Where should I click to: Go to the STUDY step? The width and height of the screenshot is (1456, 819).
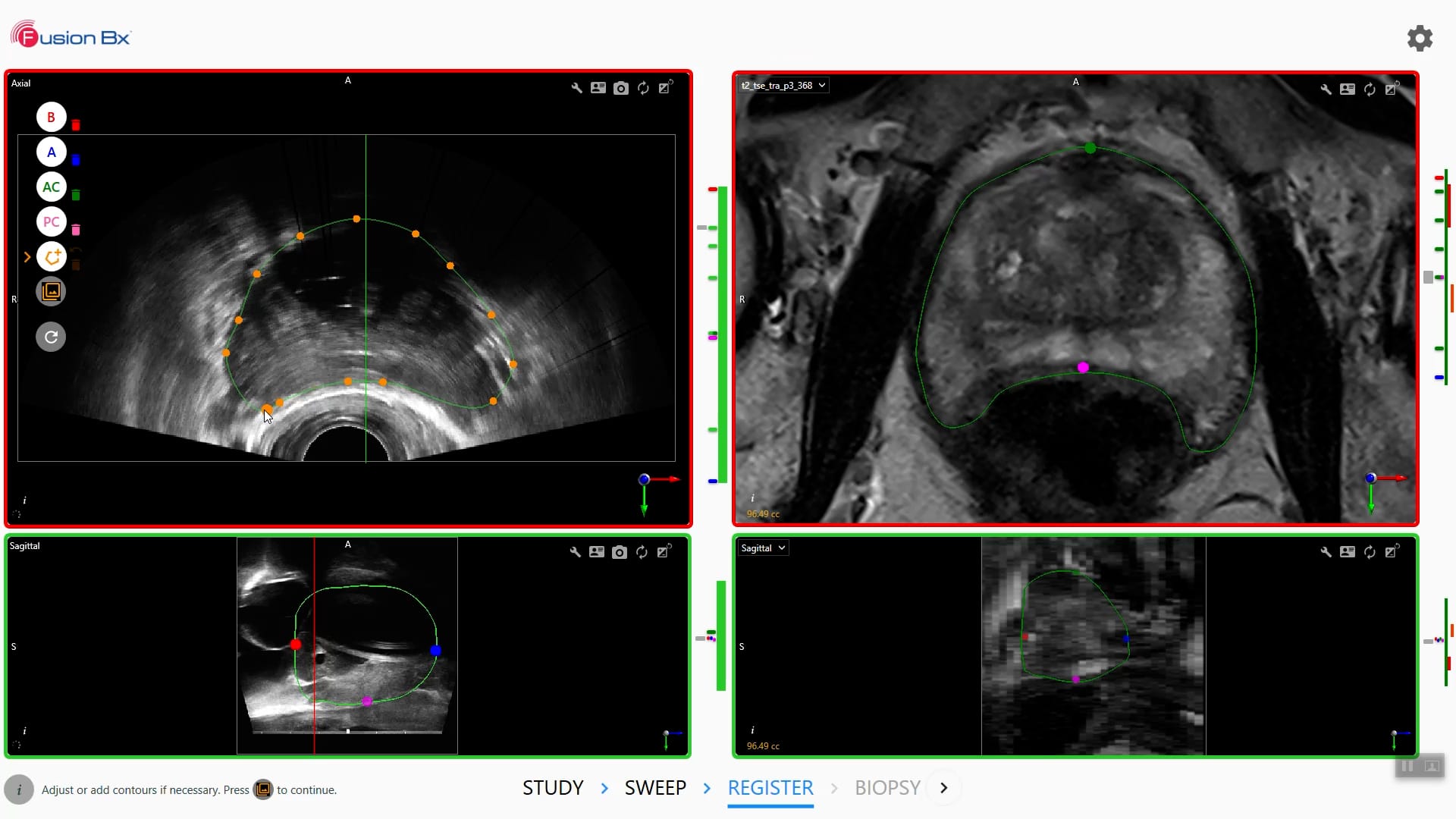coord(553,788)
